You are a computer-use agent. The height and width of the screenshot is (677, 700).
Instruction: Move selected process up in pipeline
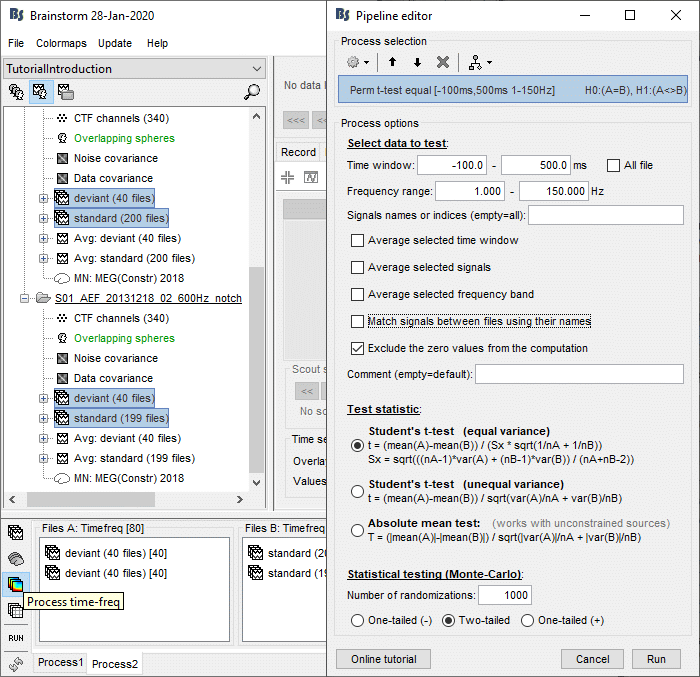(x=393, y=62)
